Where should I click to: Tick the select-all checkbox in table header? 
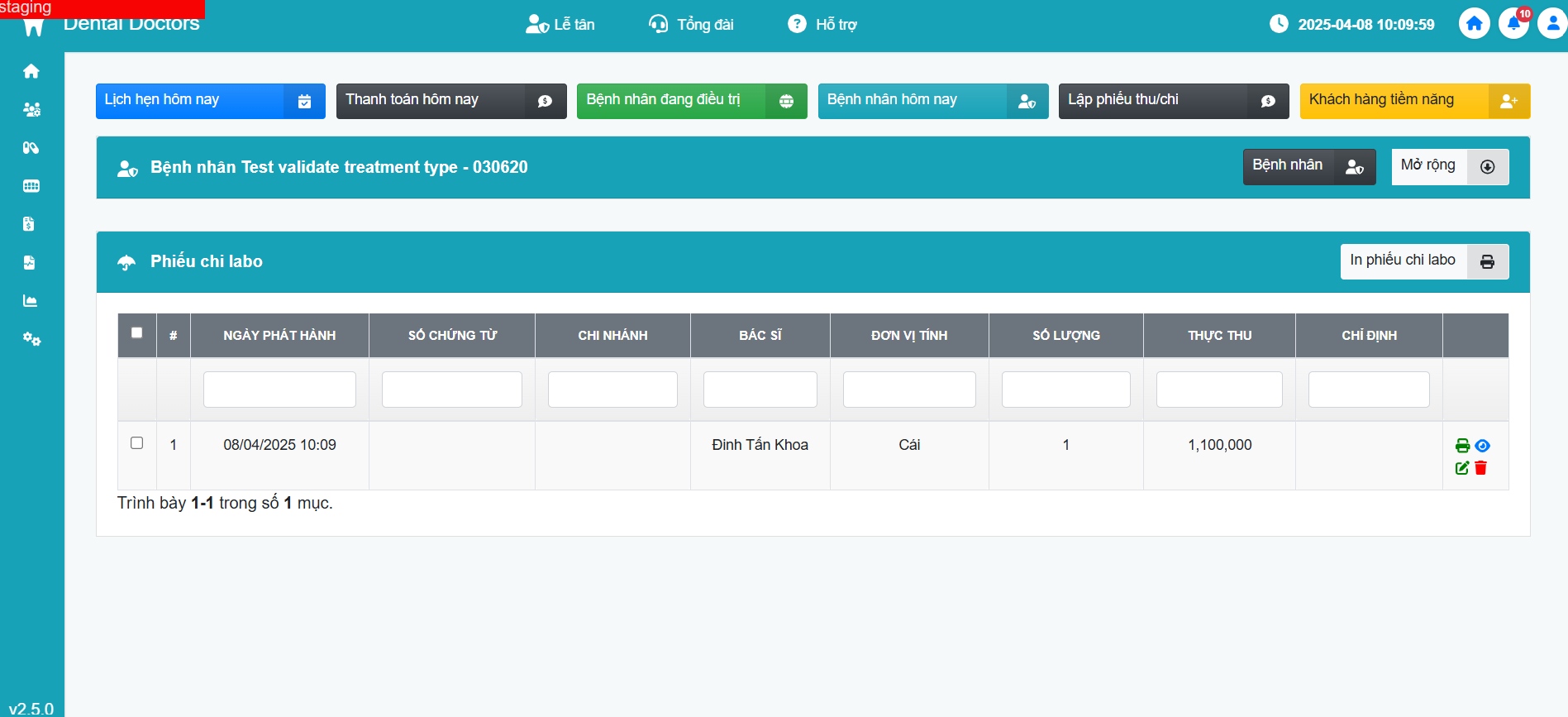137,333
